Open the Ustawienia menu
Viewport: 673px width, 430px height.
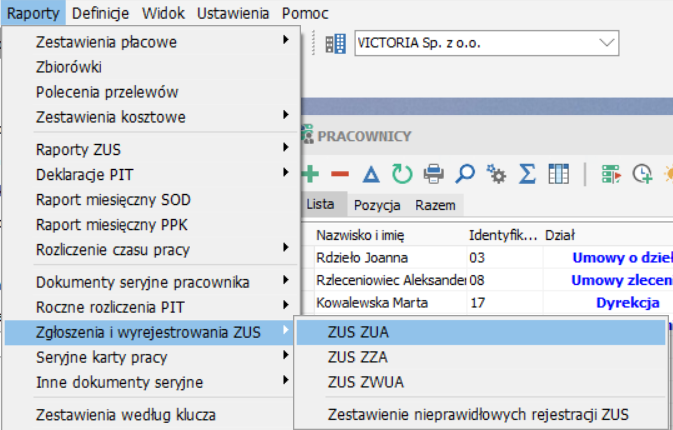click(x=233, y=13)
